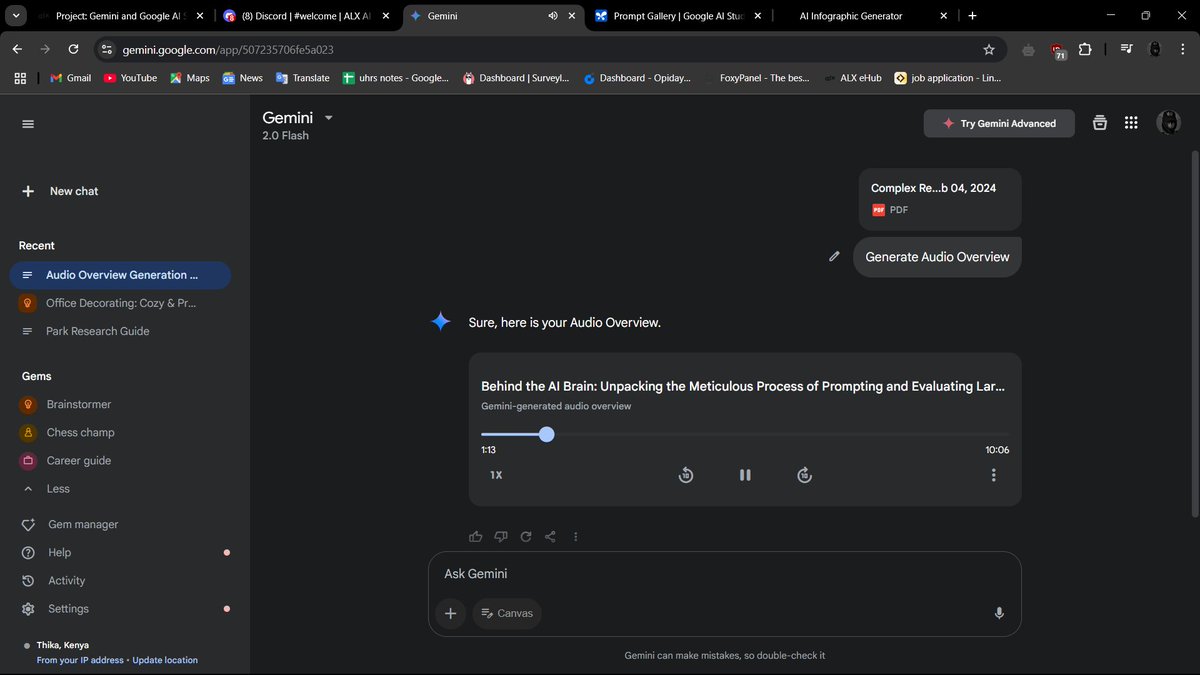1200x675 pixels.
Task: Switch to Project: Gemini and Google AI tab
Action: tap(122, 16)
